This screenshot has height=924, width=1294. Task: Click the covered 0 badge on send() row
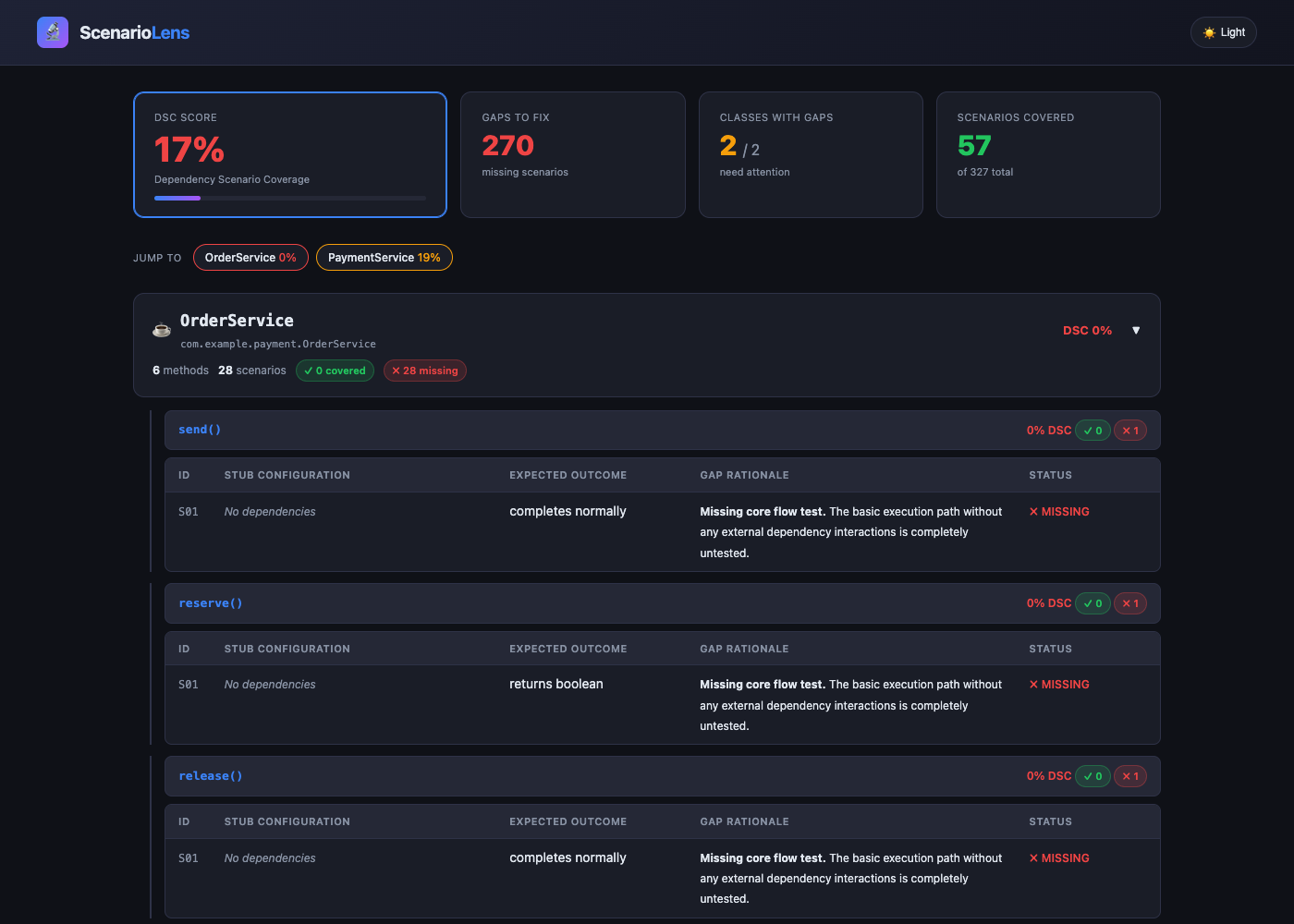pos(1093,431)
